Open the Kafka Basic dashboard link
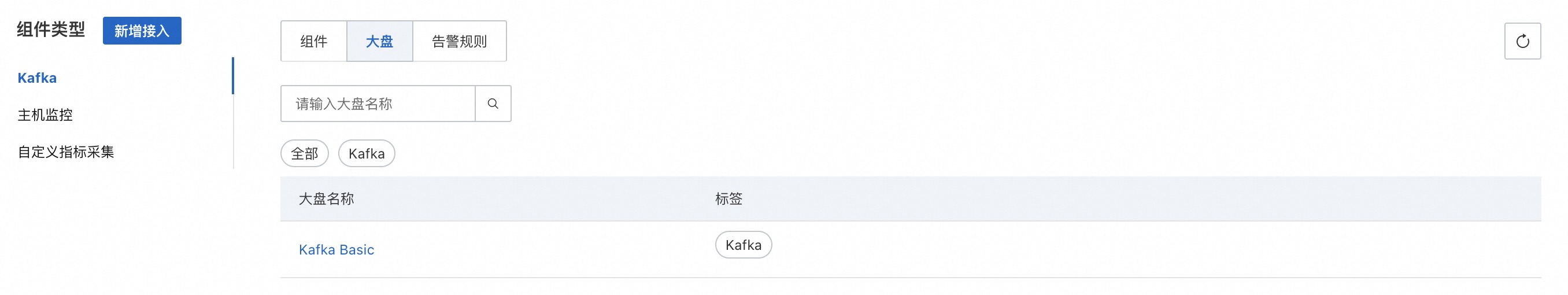Screen dimensions: 1568x295 coord(336,250)
